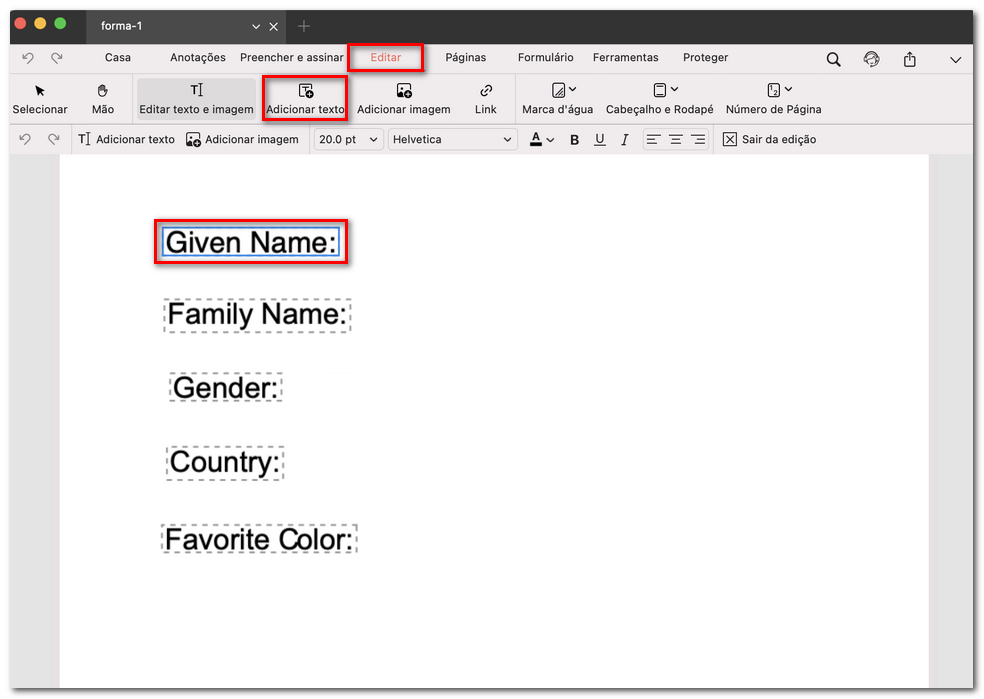Click Sair da edição button

[x=769, y=140]
